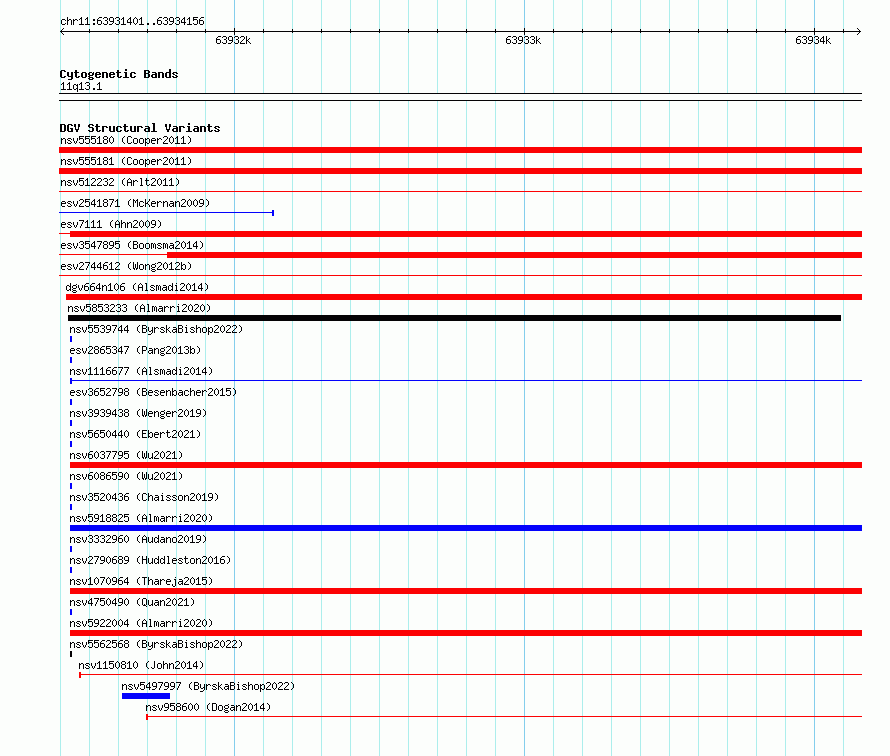Image resolution: width=890 pixels, height=756 pixels.
Task: Click the 63932k ruler tick label
Action: 233,40
